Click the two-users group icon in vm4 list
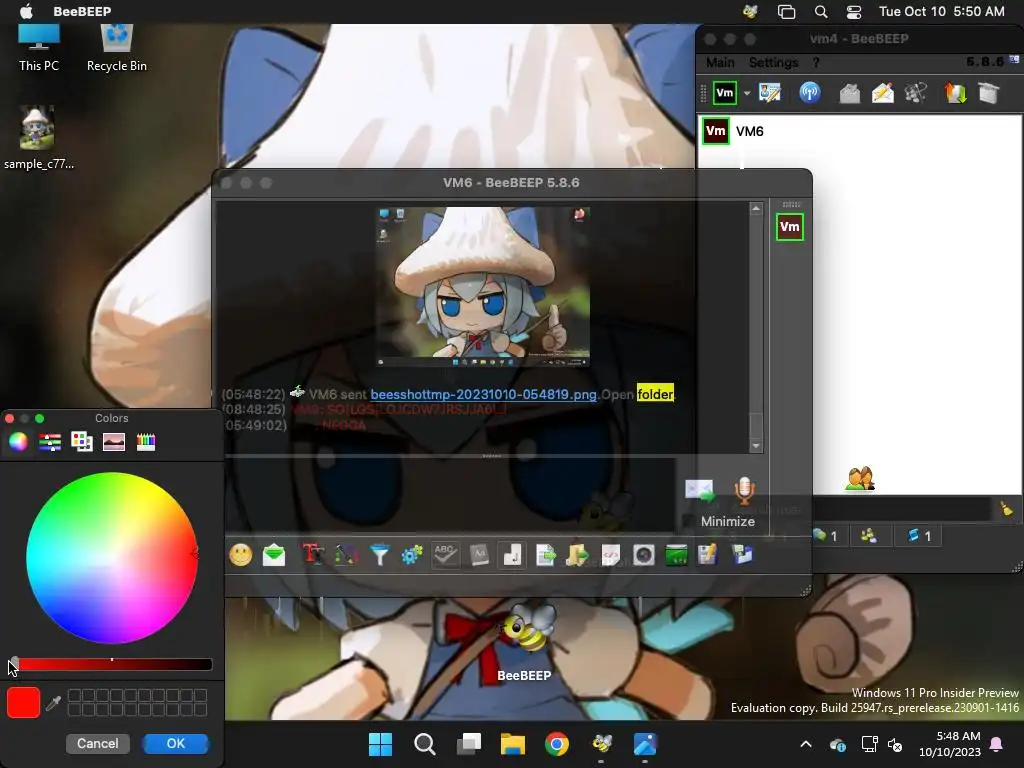This screenshot has width=1024, height=768. (860, 479)
